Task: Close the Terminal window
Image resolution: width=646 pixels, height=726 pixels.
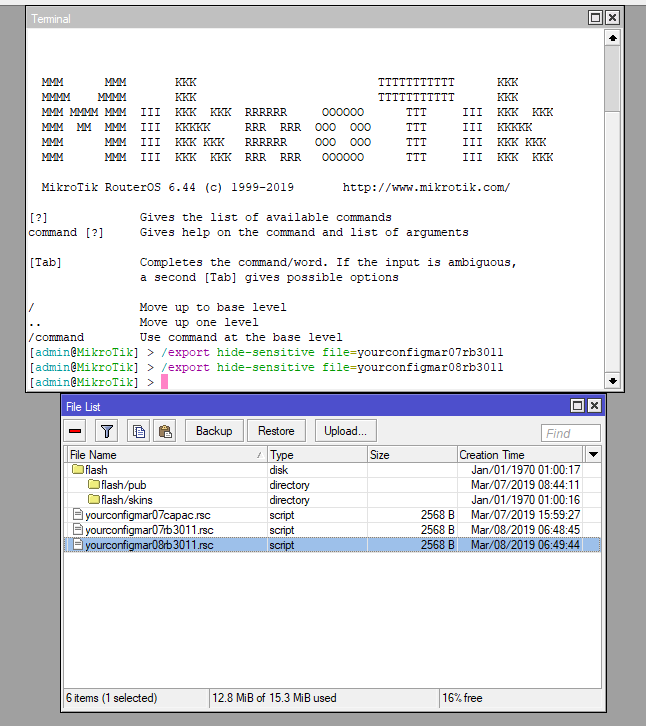Action: (x=612, y=18)
